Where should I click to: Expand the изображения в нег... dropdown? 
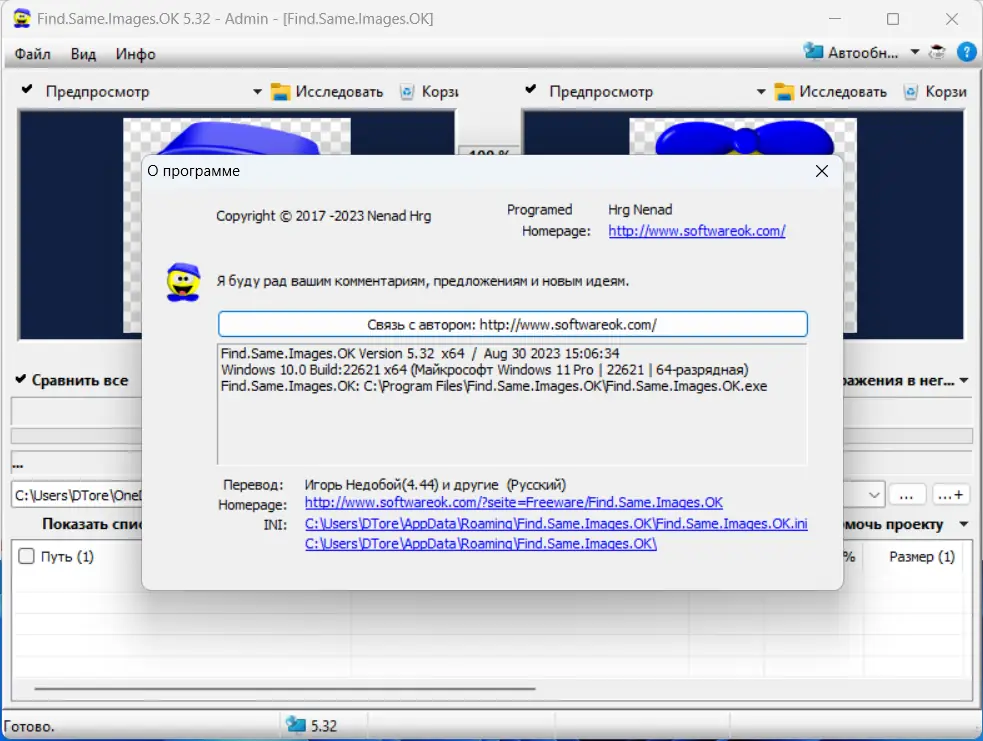point(964,381)
